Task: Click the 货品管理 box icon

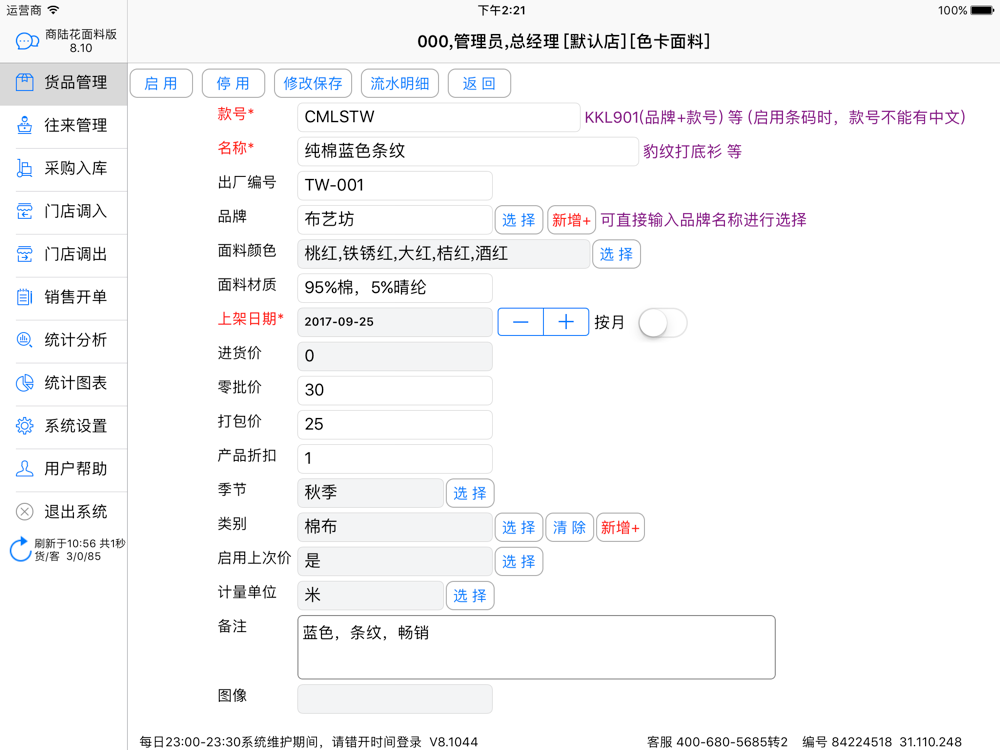Action: pos(24,82)
